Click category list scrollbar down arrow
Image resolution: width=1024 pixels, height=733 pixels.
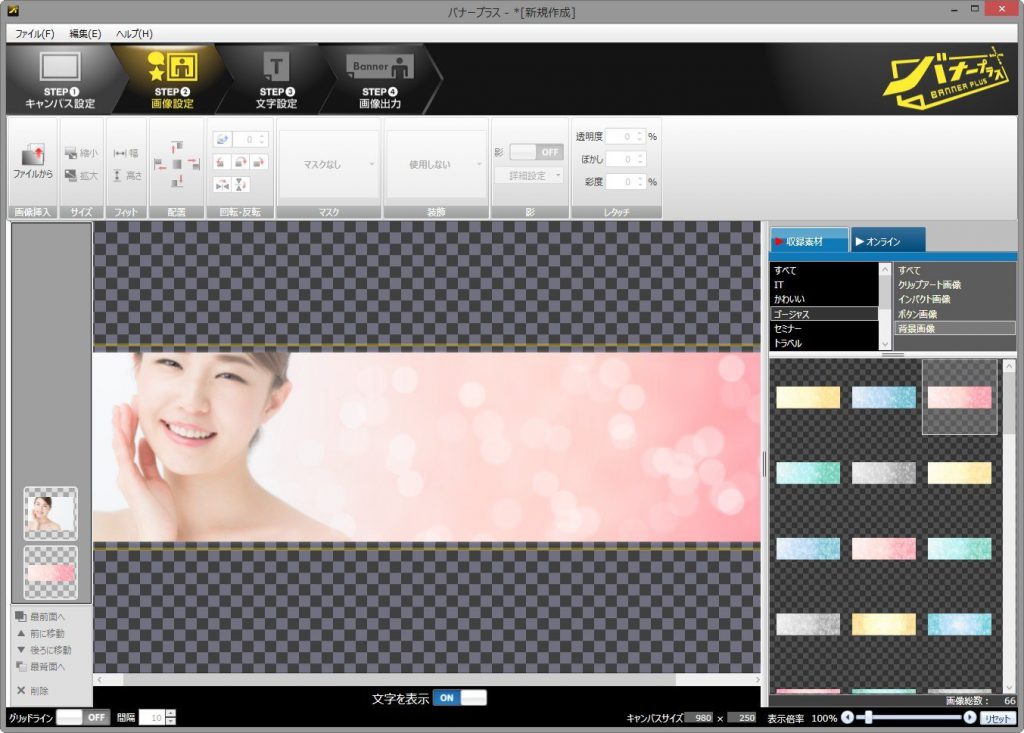click(885, 344)
